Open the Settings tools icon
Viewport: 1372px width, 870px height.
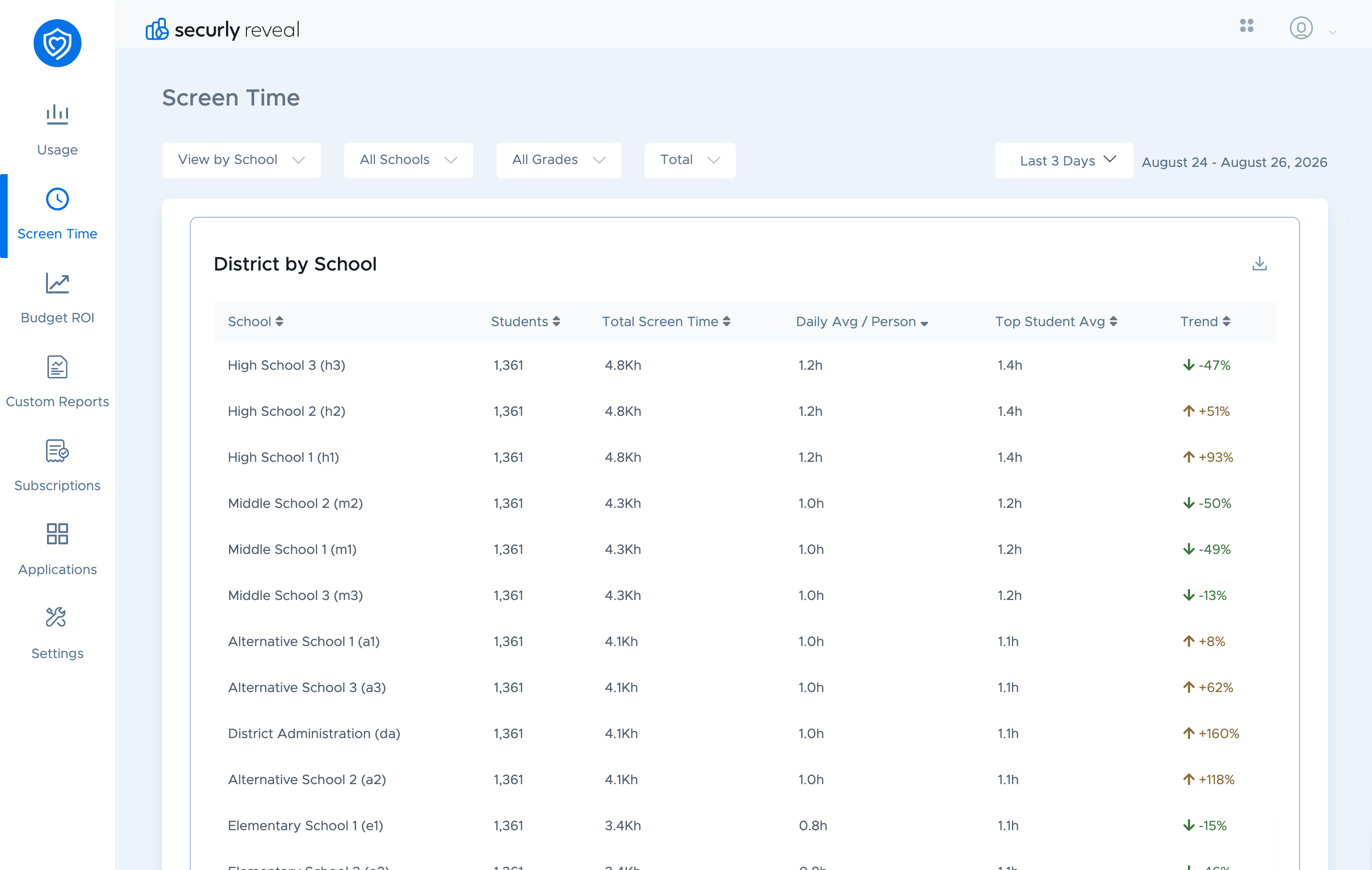(56, 617)
